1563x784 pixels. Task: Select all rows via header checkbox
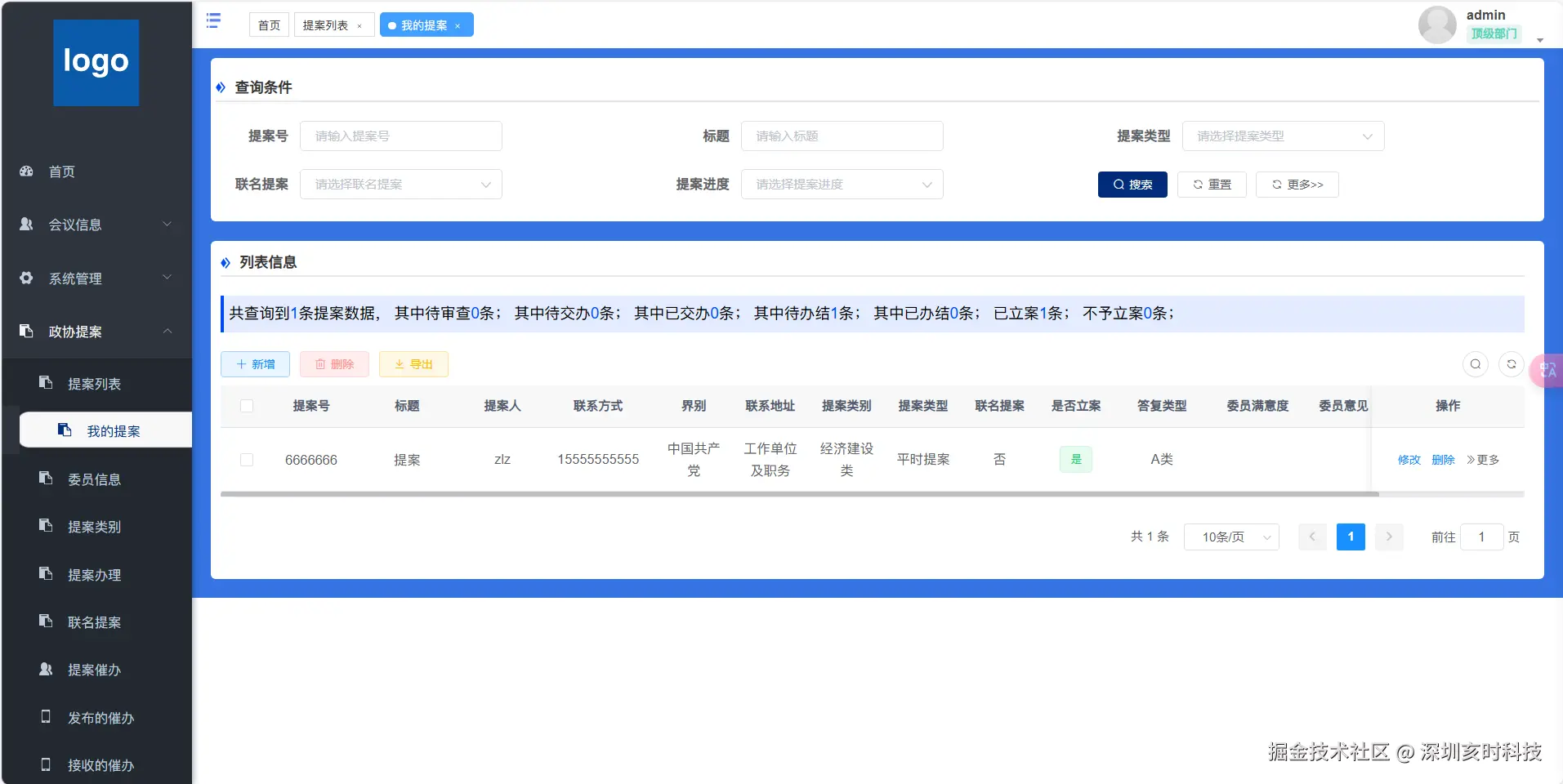point(247,406)
